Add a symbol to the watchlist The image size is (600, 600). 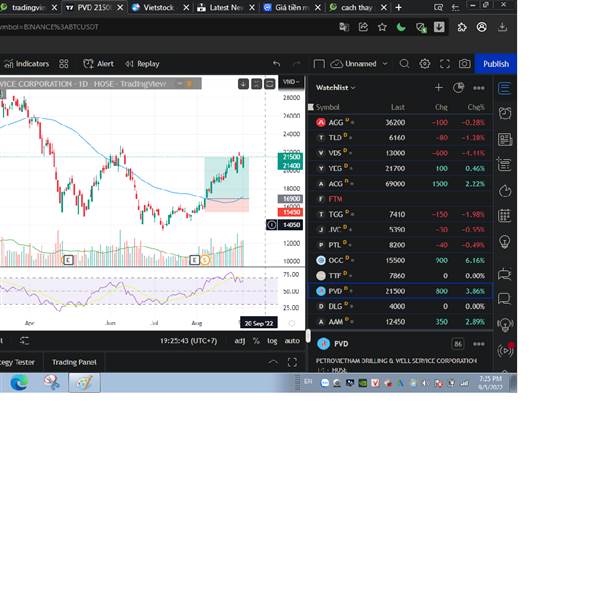point(439,88)
